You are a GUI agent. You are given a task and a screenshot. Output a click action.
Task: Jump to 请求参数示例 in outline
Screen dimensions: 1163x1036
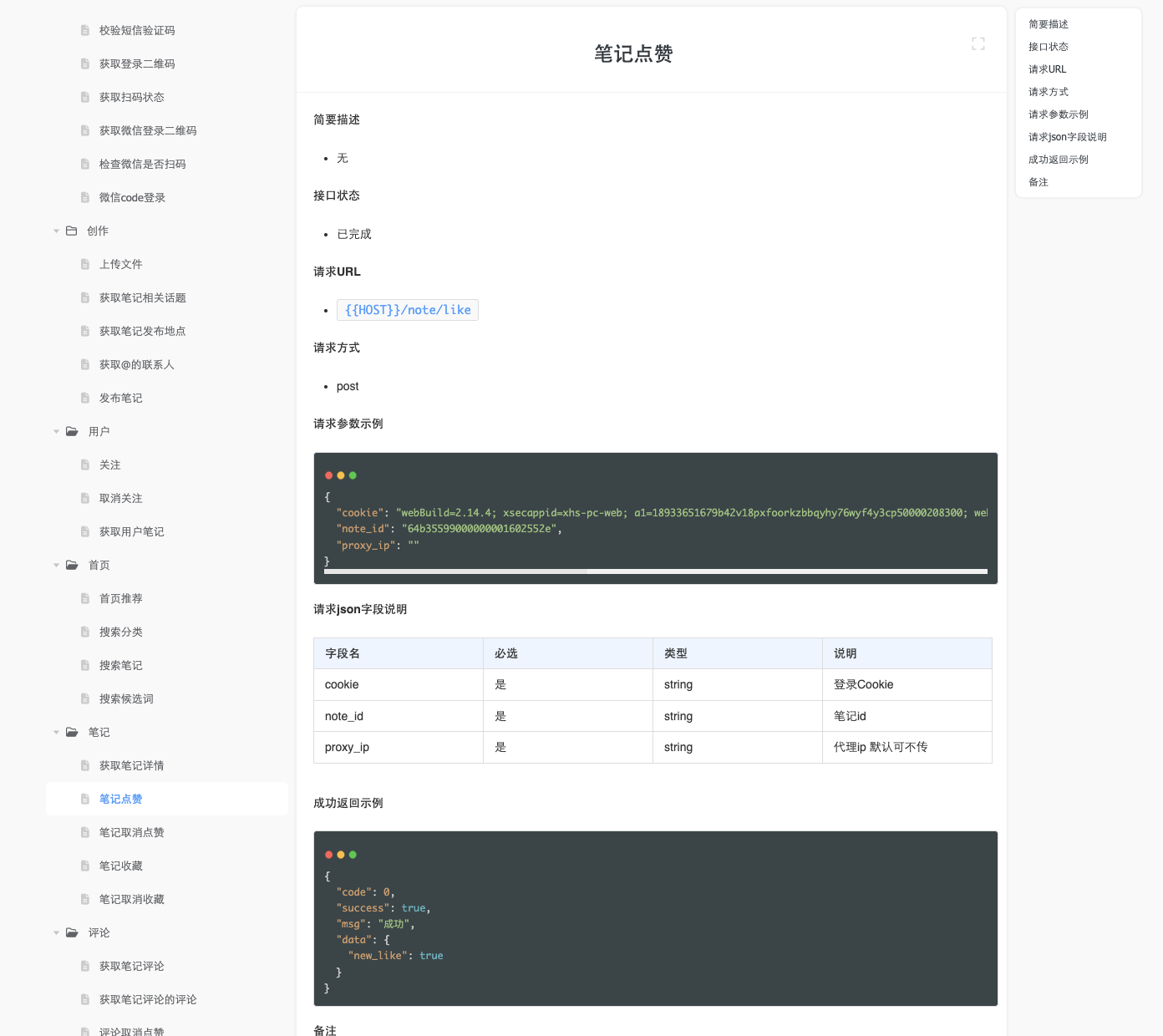(x=1059, y=114)
